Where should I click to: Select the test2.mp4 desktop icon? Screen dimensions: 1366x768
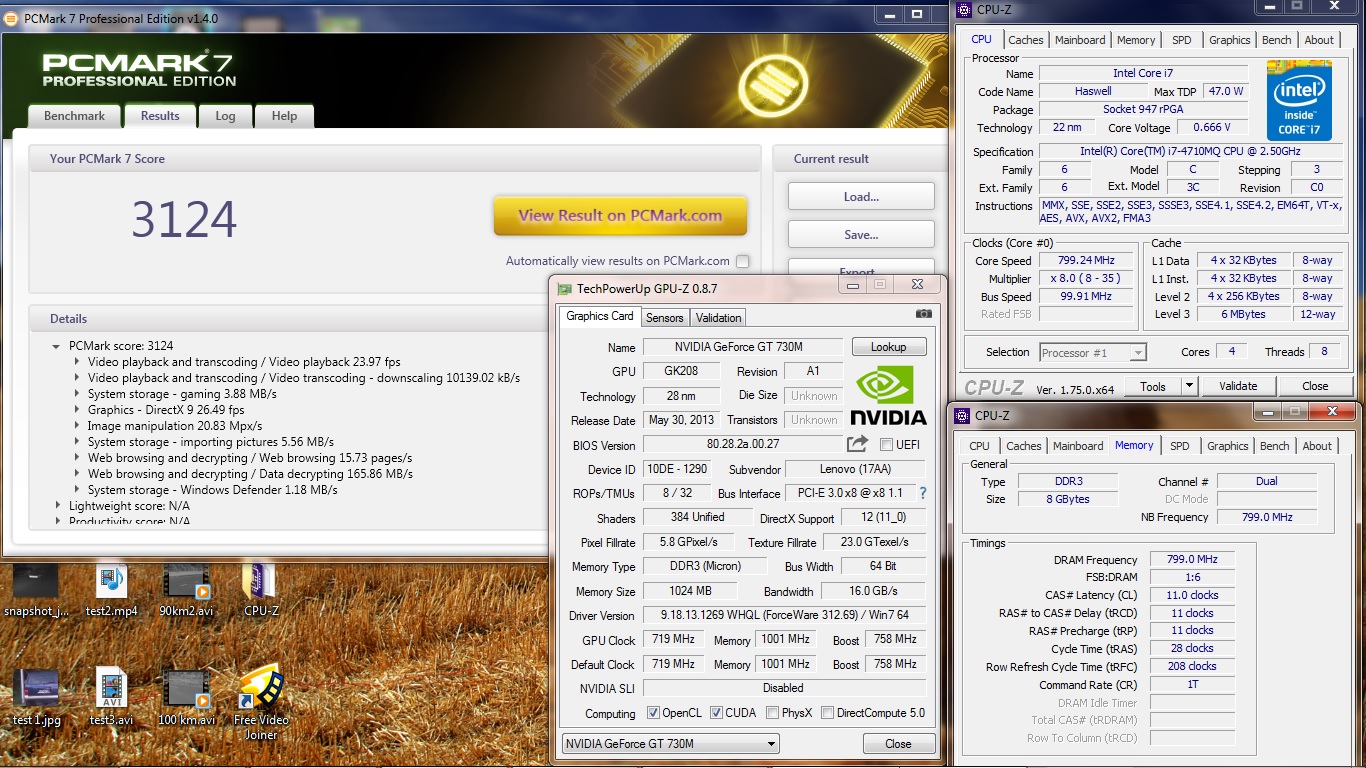click(111, 590)
